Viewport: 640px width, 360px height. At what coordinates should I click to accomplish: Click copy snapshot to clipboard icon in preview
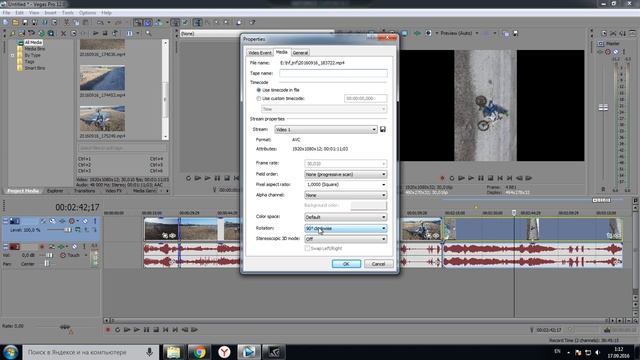pyautogui.click(x=506, y=33)
